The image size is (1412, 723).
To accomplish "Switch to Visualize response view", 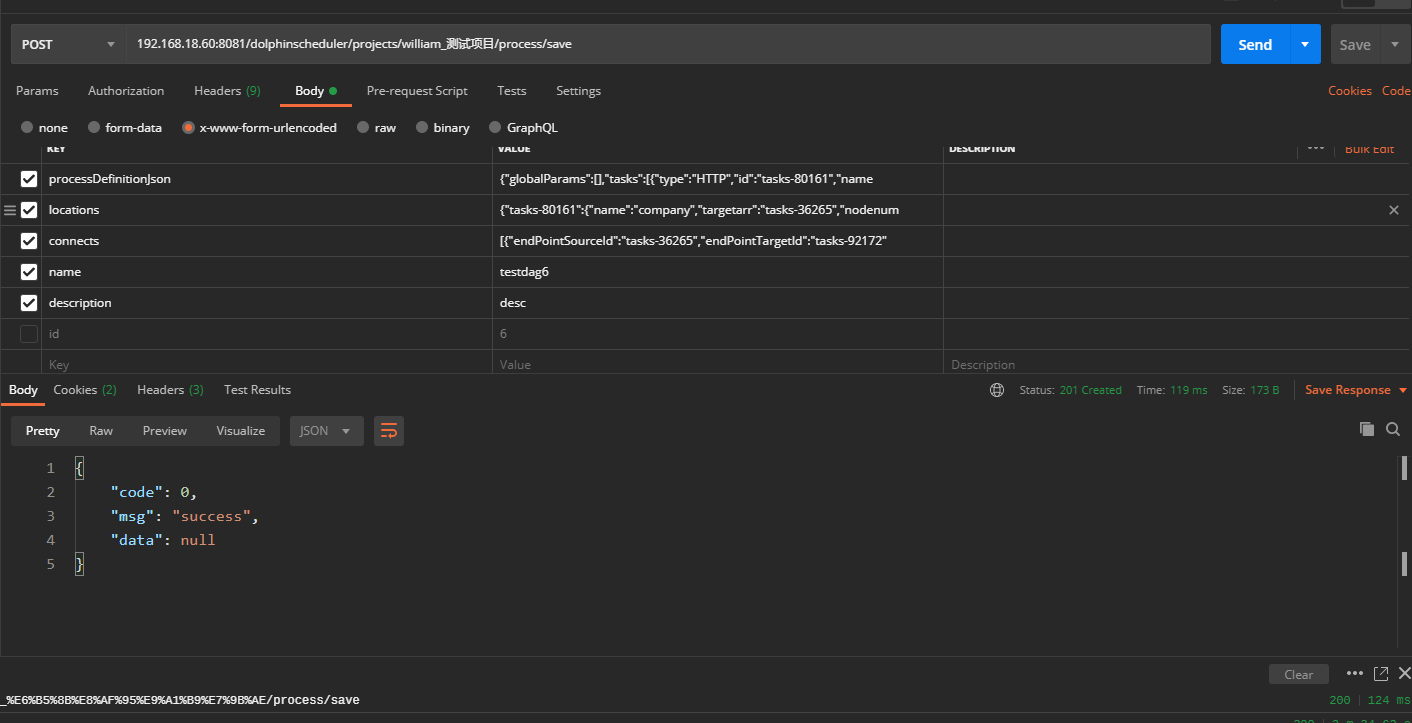I will (241, 431).
